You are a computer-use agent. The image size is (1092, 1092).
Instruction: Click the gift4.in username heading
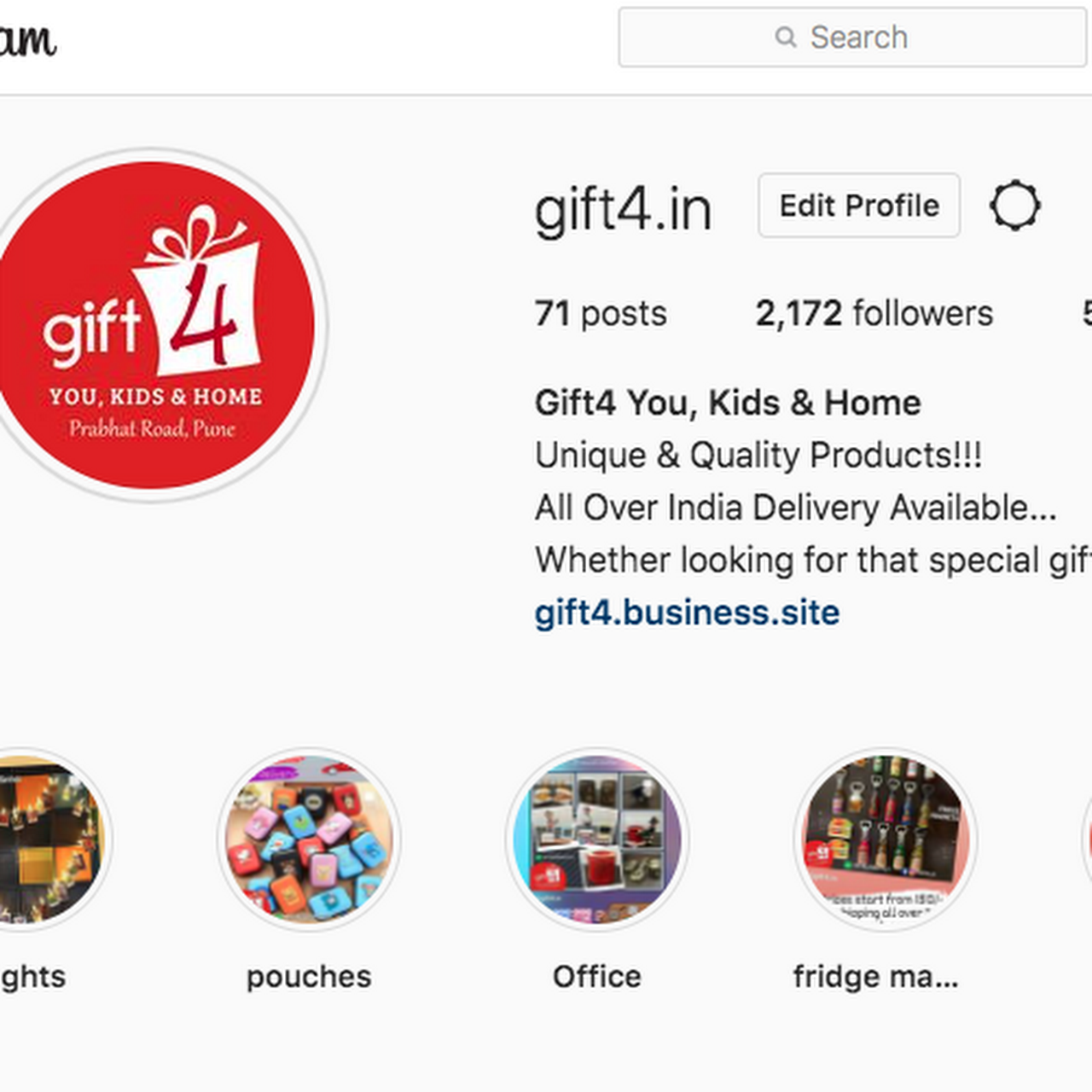click(x=623, y=209)
